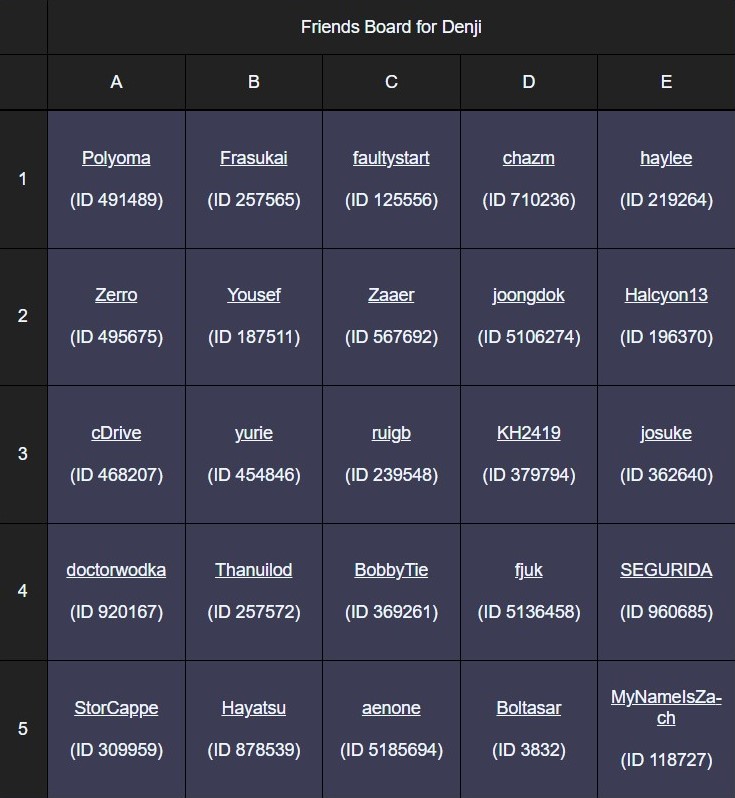Visit chazm's profile link
The width and height of the screenshot is (735, 798).
528,158
